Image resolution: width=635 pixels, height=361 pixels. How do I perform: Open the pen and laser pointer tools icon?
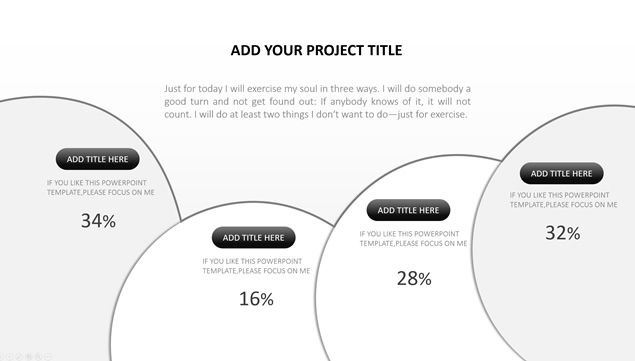(19, 357)
